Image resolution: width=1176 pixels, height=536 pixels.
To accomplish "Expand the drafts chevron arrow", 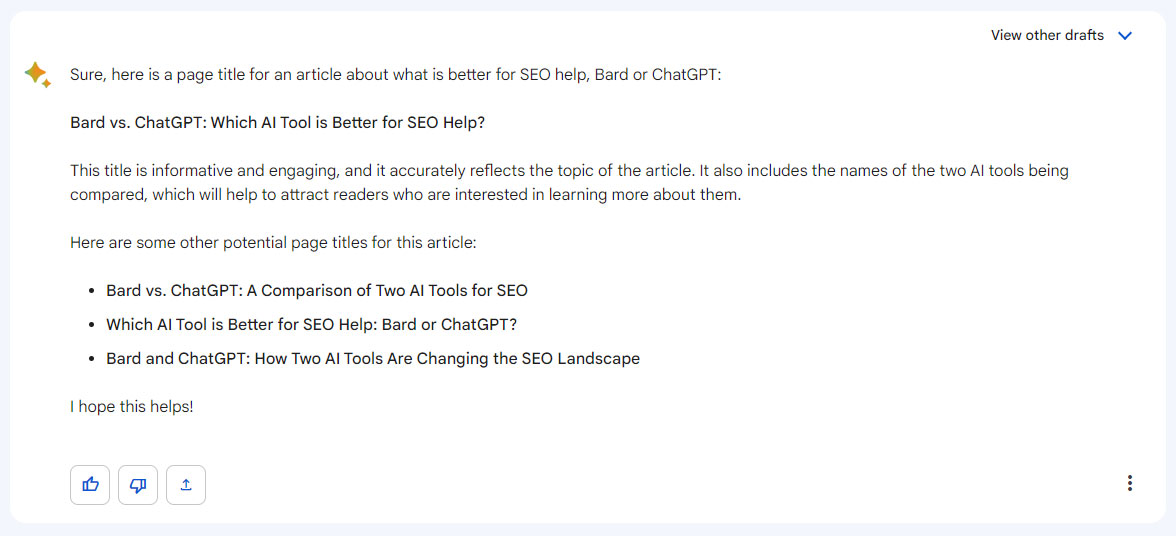I will point(1124,35).
